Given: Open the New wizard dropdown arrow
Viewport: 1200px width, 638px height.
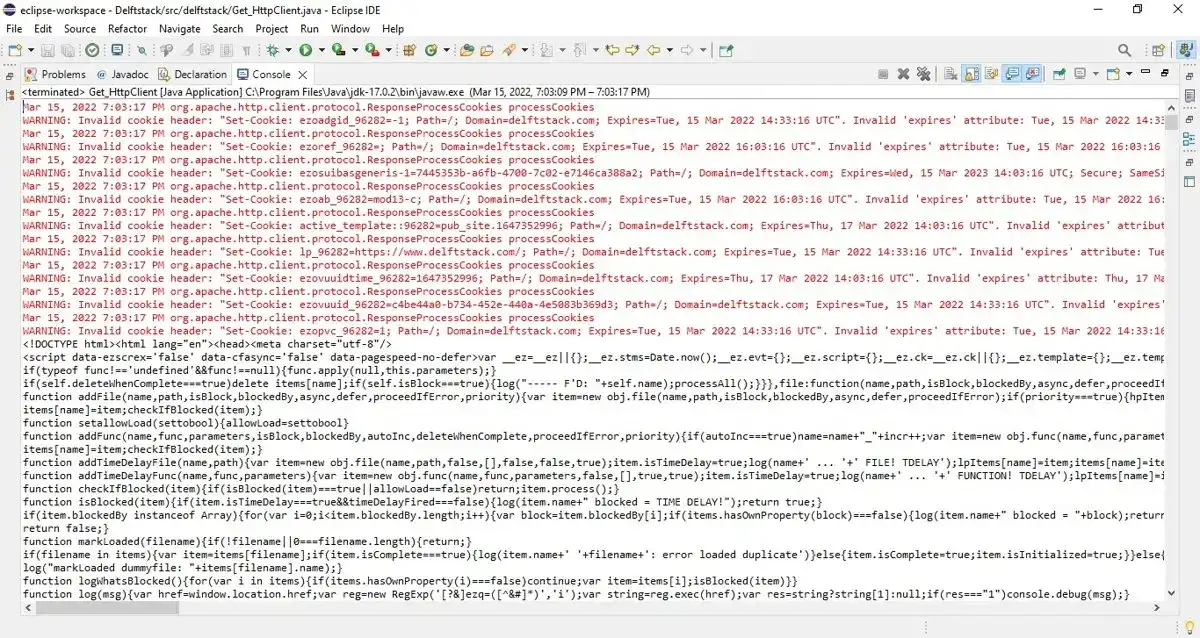Looking at the screenshot, I should coord(31,50).
